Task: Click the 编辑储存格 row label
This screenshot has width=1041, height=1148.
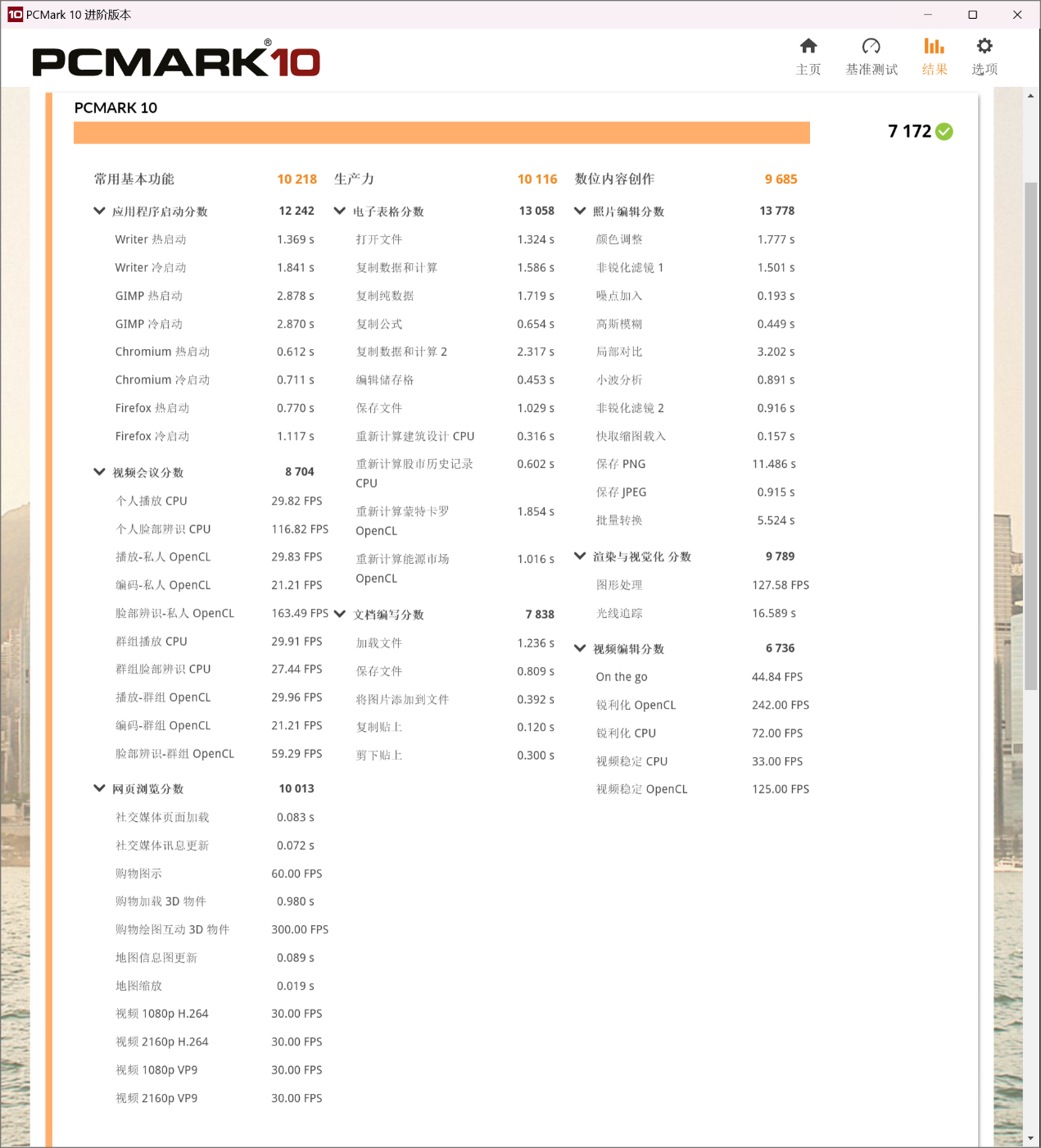Action: click(385, 380)
